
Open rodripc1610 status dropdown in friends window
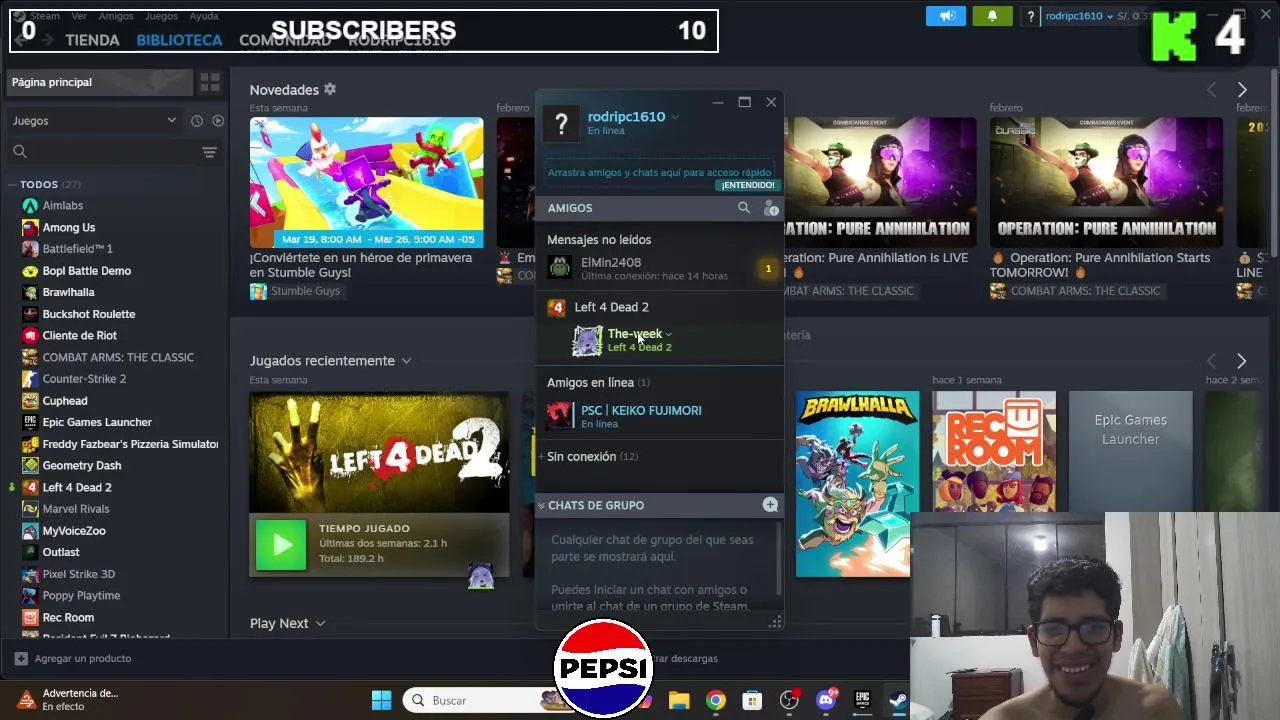(x=675, y=117)
